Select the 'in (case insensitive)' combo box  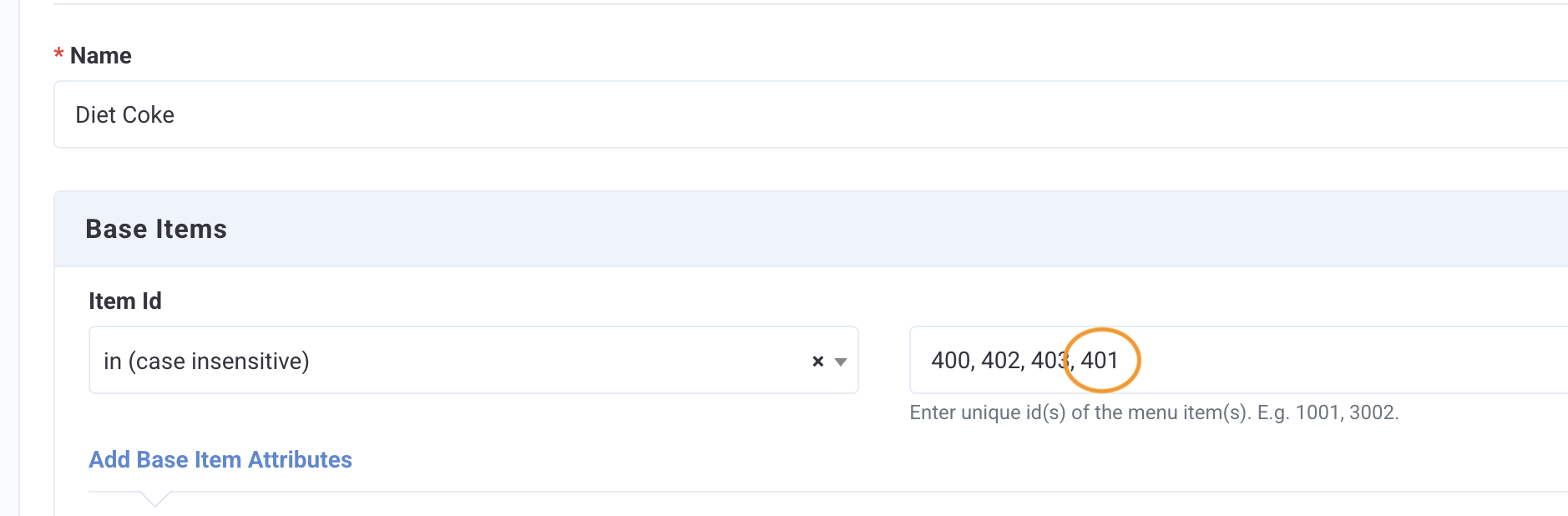coord(473,360)
